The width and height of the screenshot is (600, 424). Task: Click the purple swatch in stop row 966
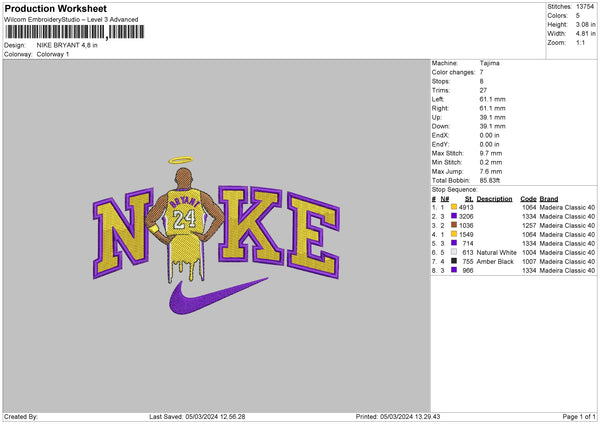(454, 270)
